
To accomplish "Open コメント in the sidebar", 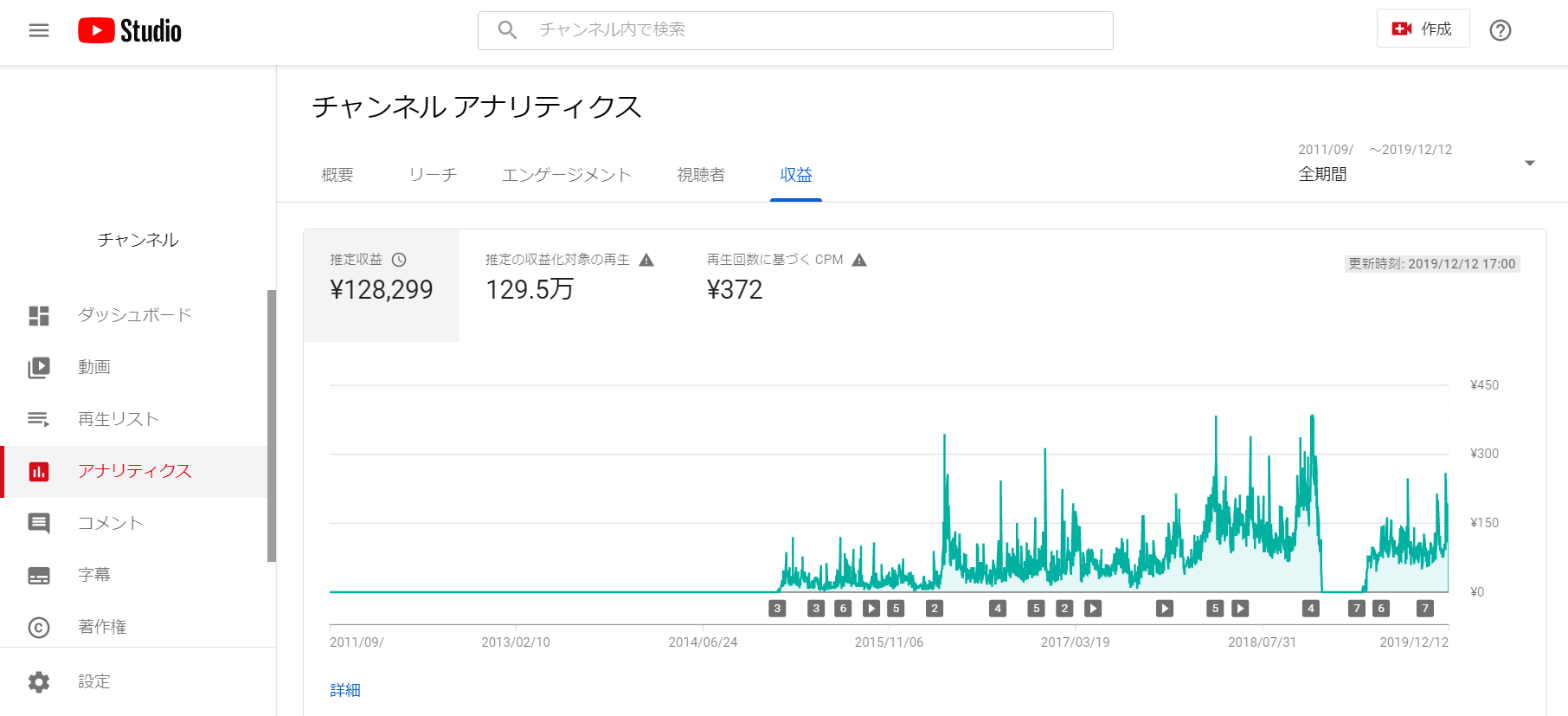I will (110, 523).
